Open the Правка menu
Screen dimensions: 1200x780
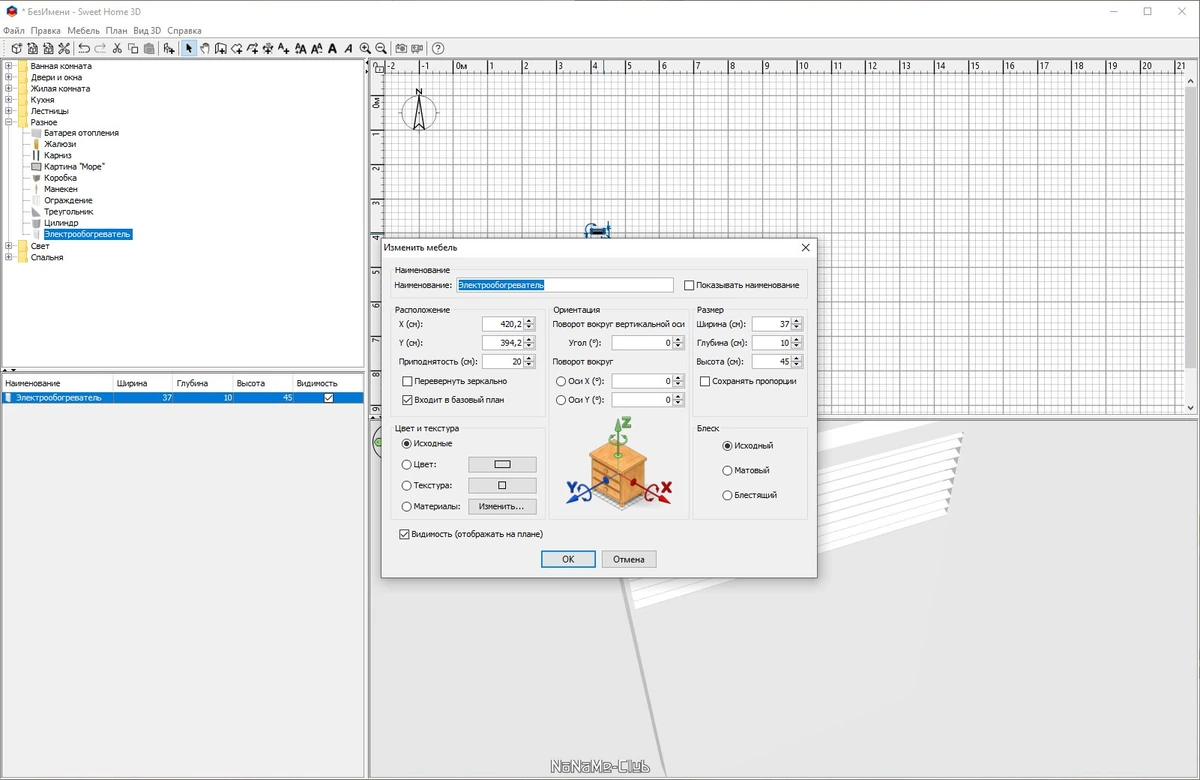pos(46,31)
